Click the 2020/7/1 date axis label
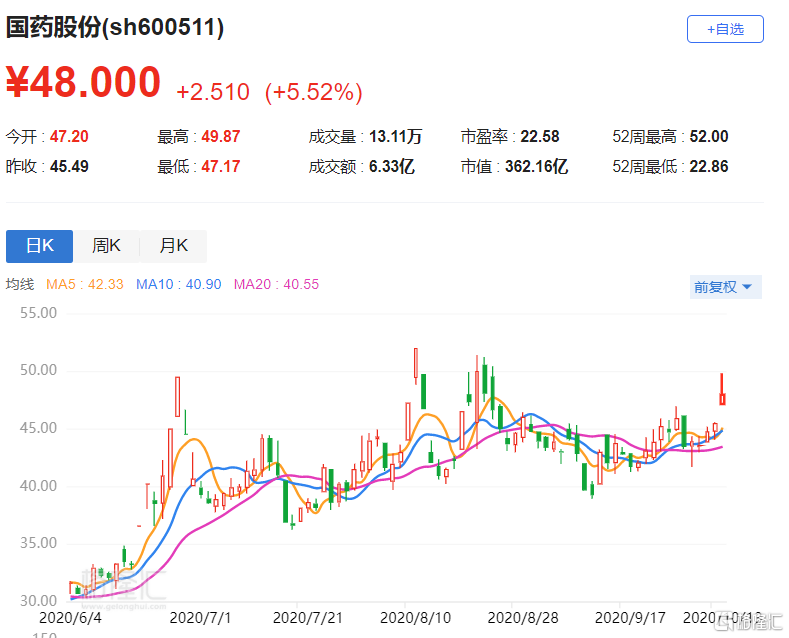789x638 pixels. [x=200, y=618]
